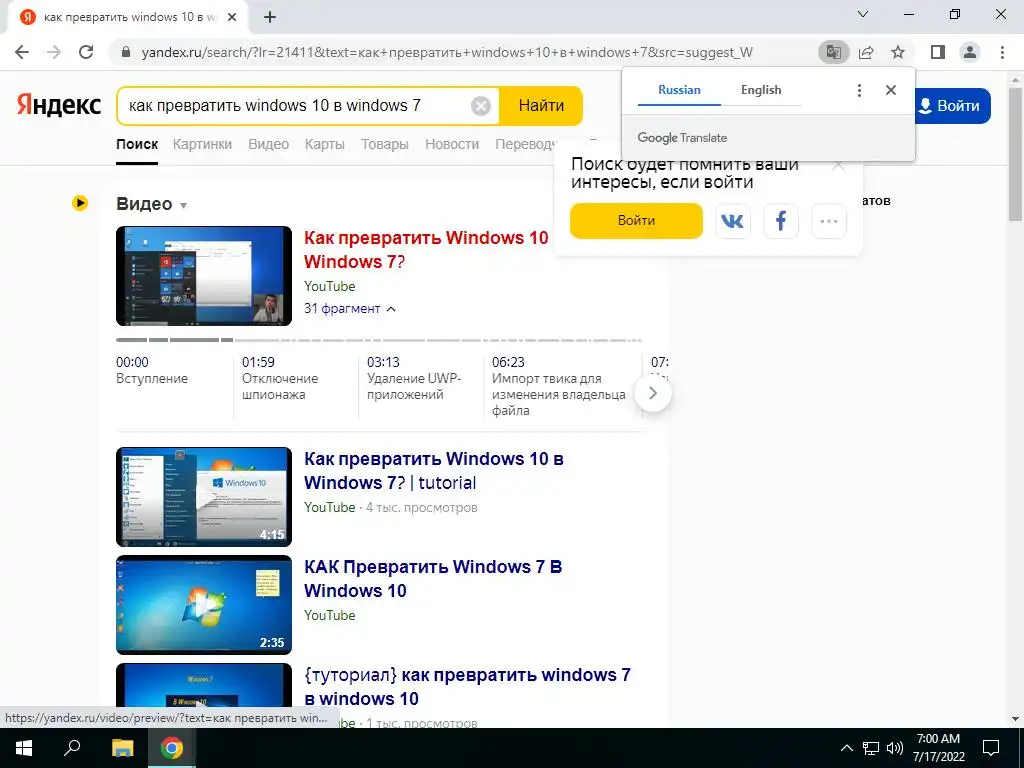Open translate popup options menu
The width and height of the screenshot is (1024, 768).
pyautogui.click(x=859, y=90)
